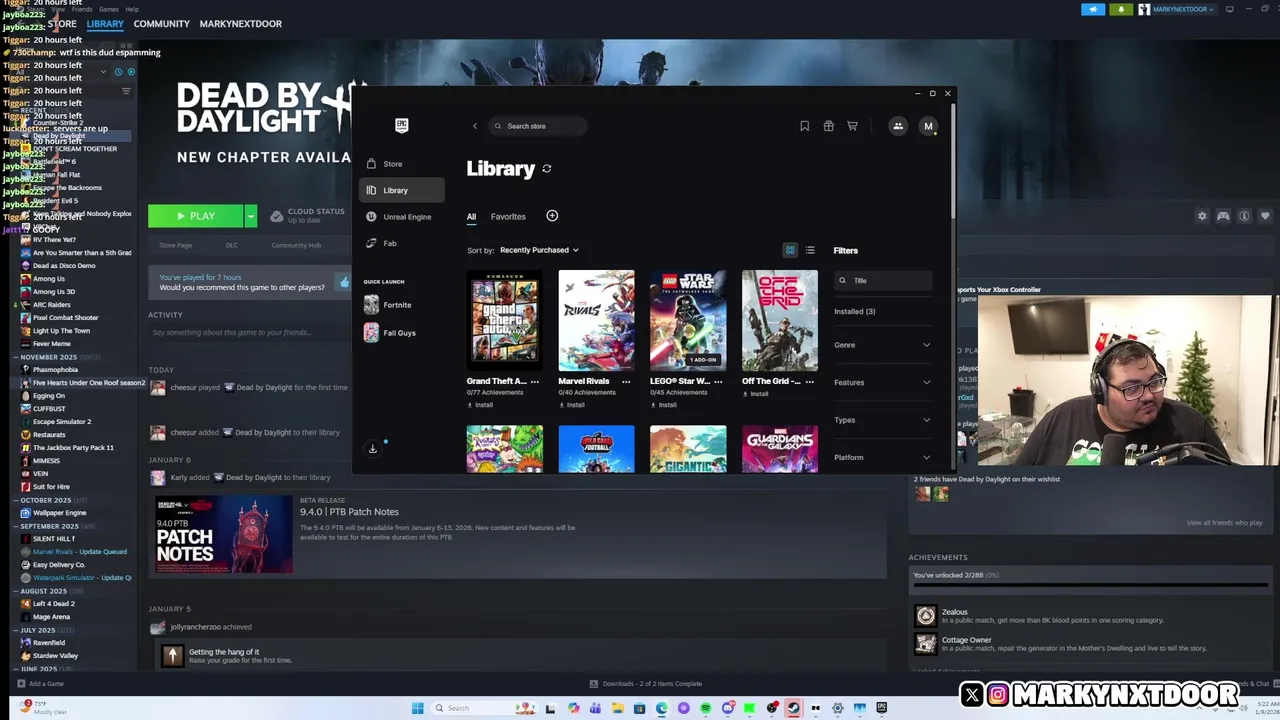The width and height of the screenshot is (1280, 720).
Task: Open game info icon in Steam
Action: coord(1244,216)
